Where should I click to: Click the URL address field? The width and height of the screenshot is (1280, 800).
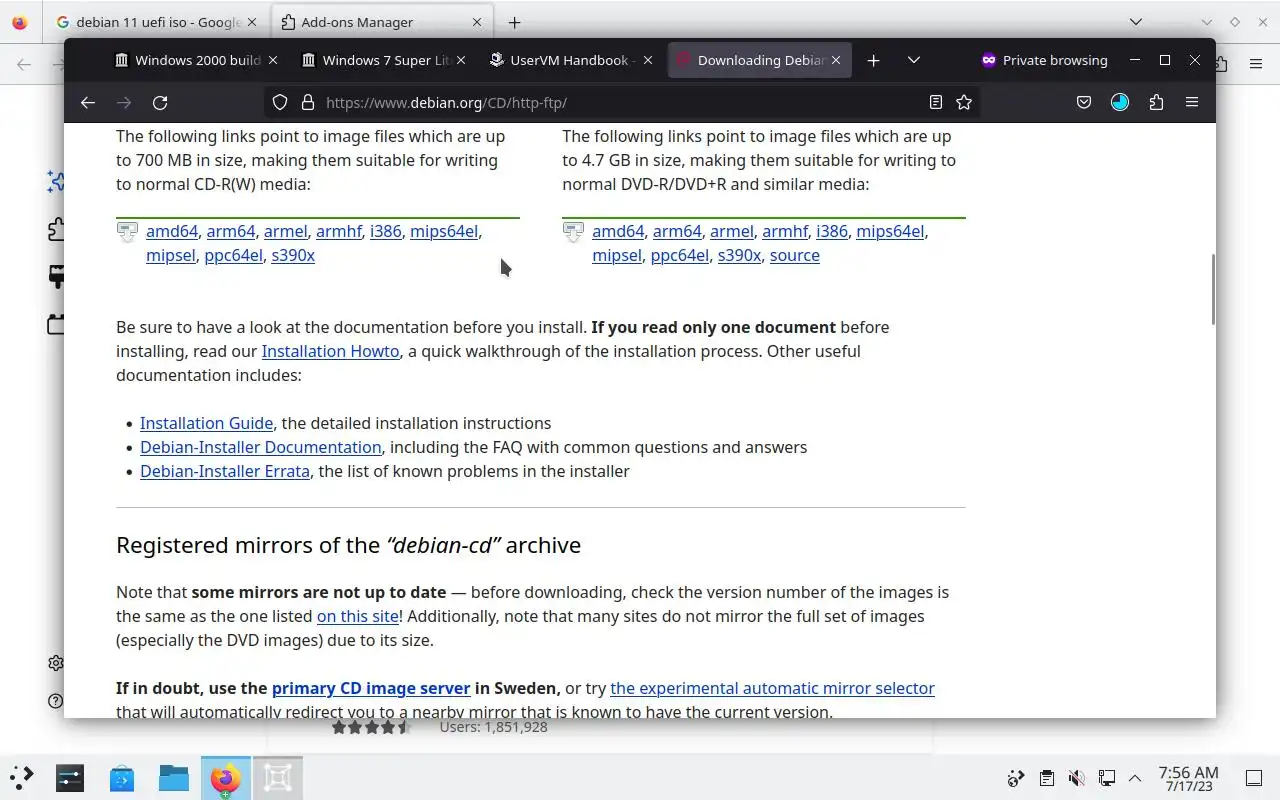pyautogui.click(x=620, y=102)
